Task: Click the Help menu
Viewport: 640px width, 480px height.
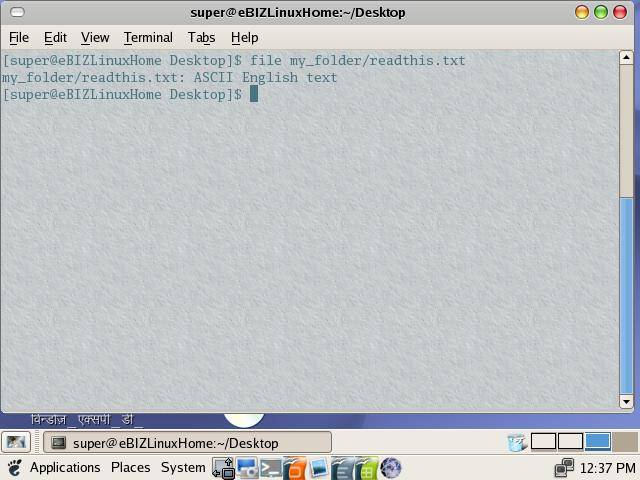Action: pyautogui.click(x=244, y=37)
